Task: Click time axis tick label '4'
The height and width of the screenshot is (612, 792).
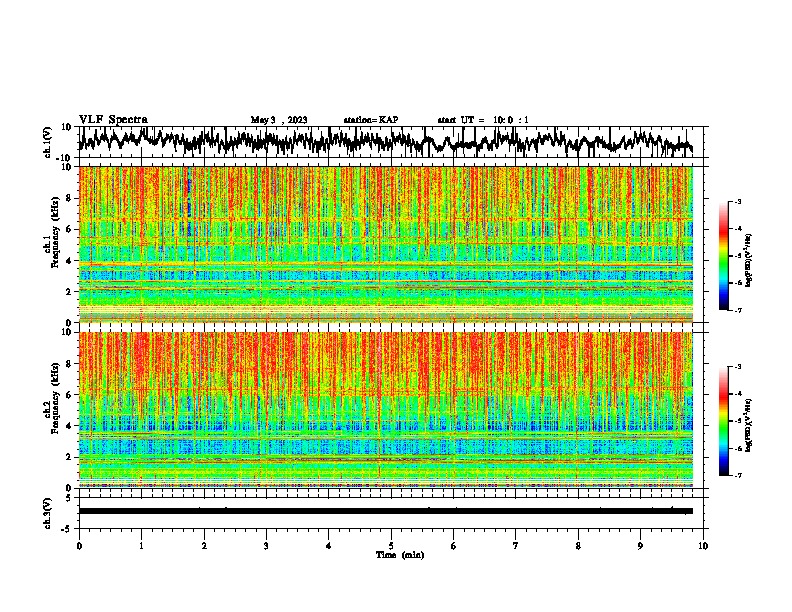Action: pyautogui.click(x=329, y=546)
